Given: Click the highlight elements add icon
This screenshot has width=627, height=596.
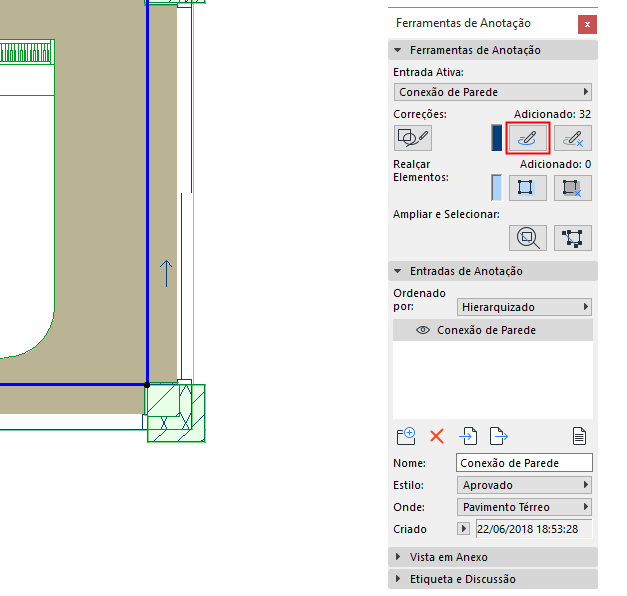Looking at the screenshot, I should coord(527,188).
